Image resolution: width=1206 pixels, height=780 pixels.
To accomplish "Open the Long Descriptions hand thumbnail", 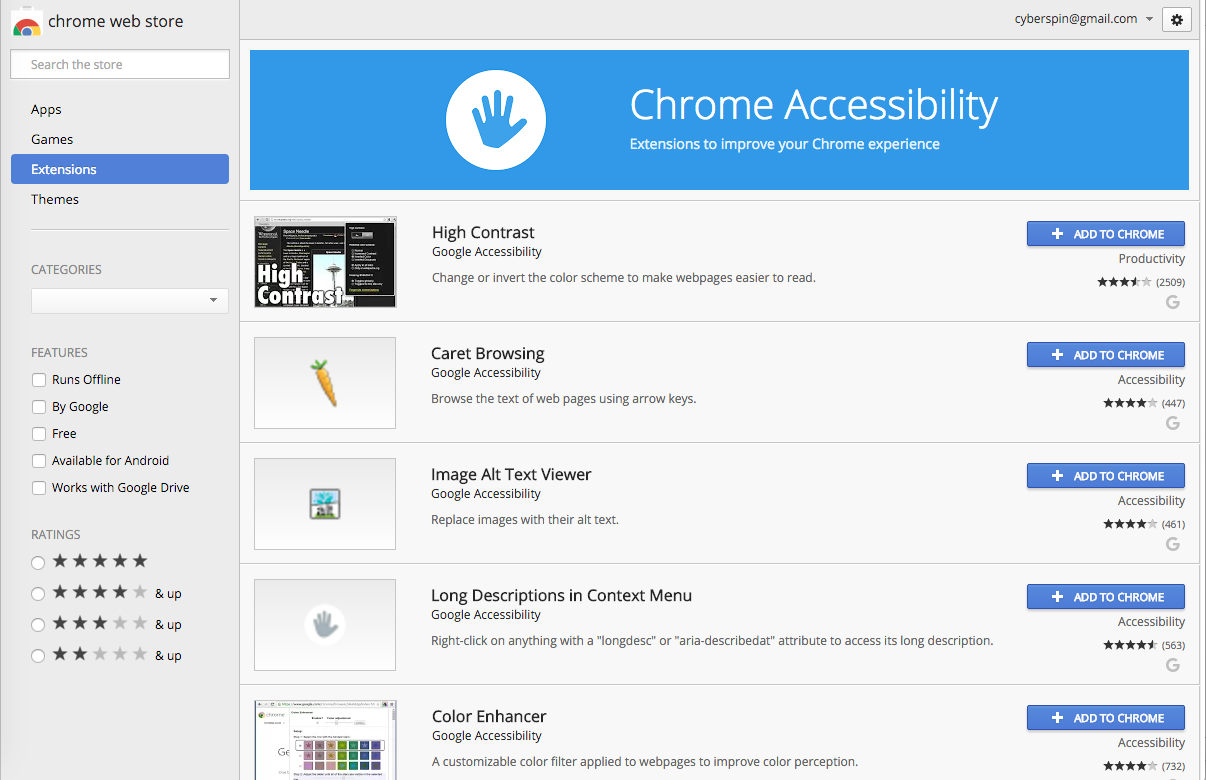I will click(x=325, y=625).
